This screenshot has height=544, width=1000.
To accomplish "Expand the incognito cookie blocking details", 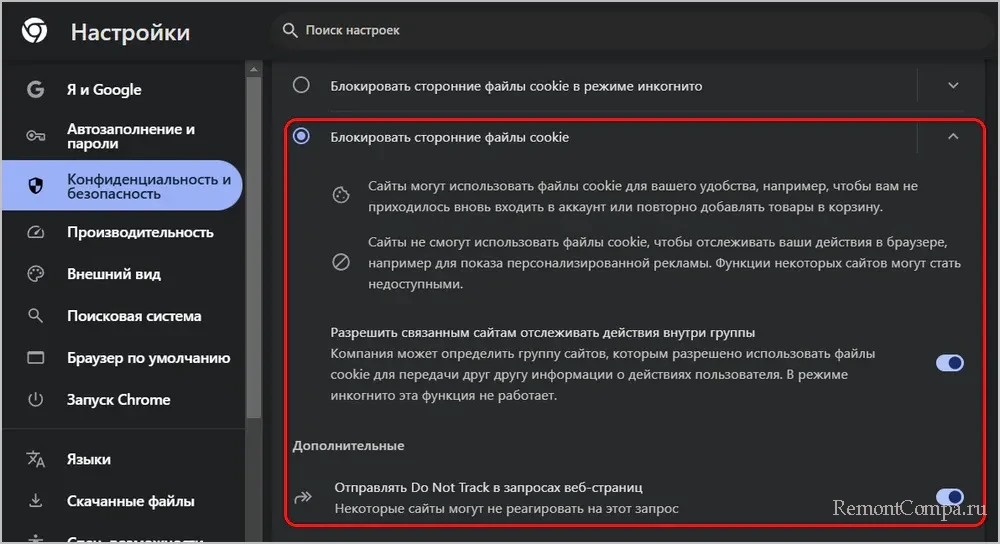I will (953, 86).
